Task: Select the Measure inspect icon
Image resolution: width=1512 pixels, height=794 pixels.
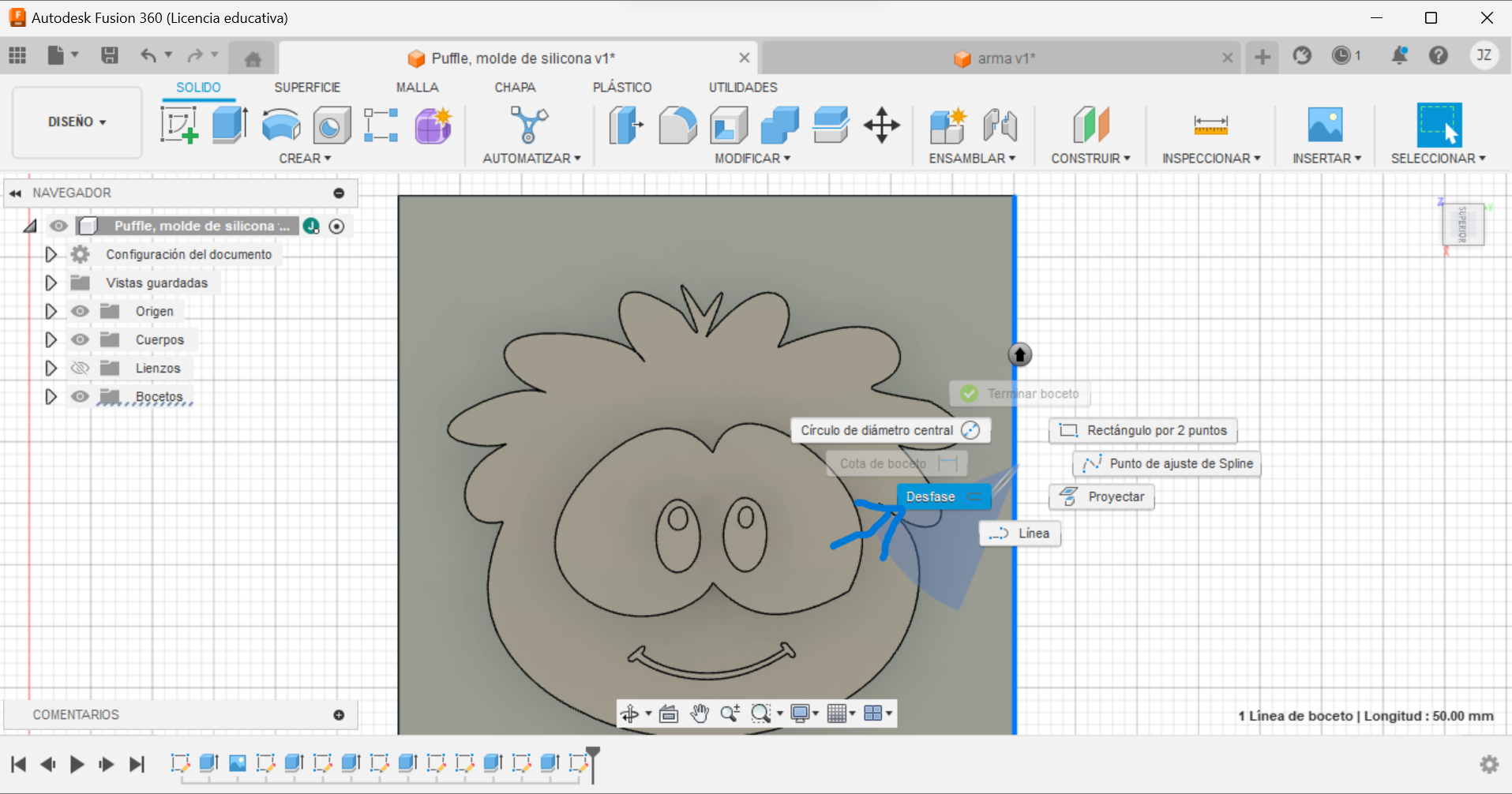Action: coord(1210,125)
